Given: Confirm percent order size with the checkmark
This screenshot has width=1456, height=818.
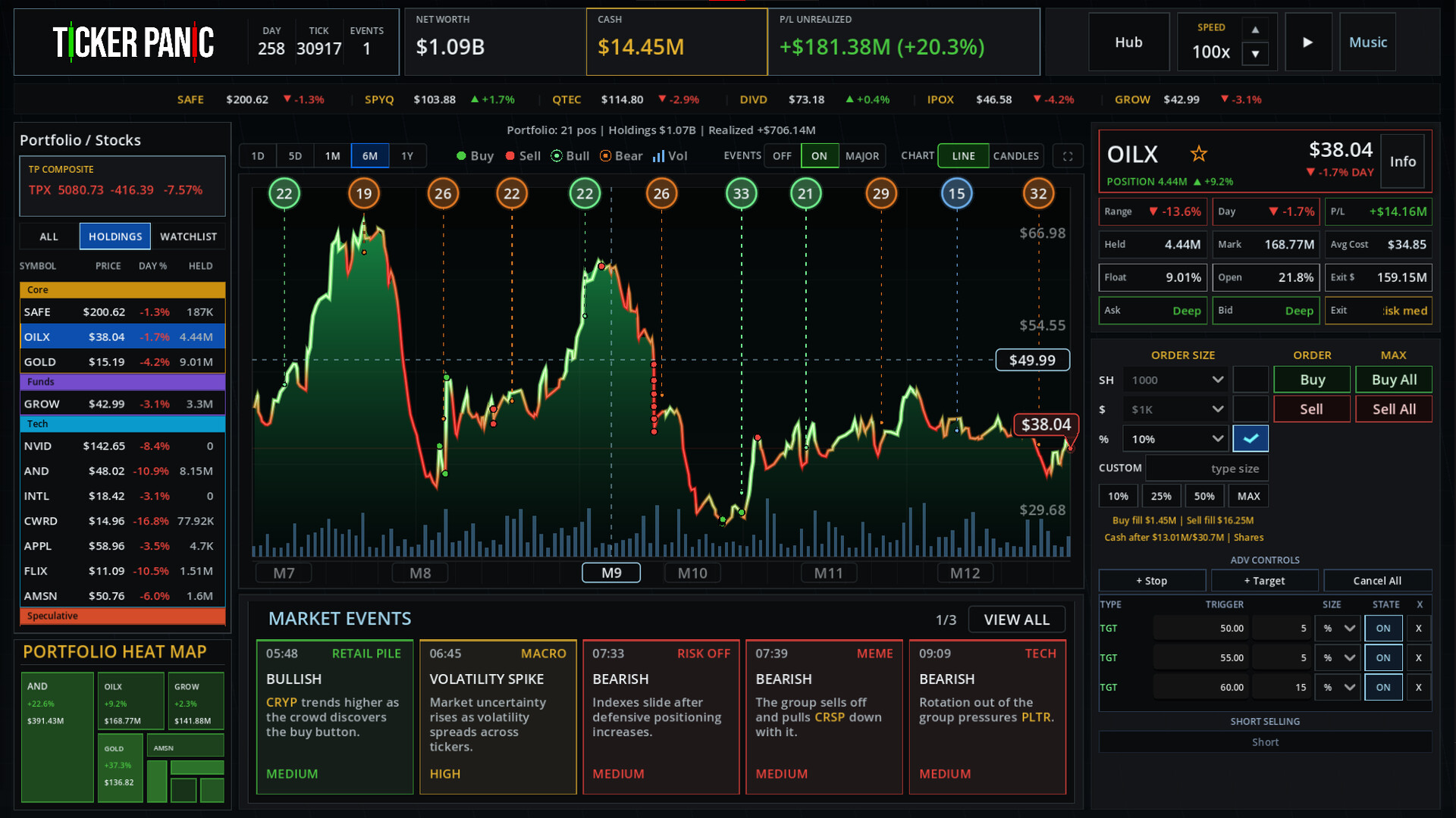Looking at the screenshot, I should (1250, 439).
